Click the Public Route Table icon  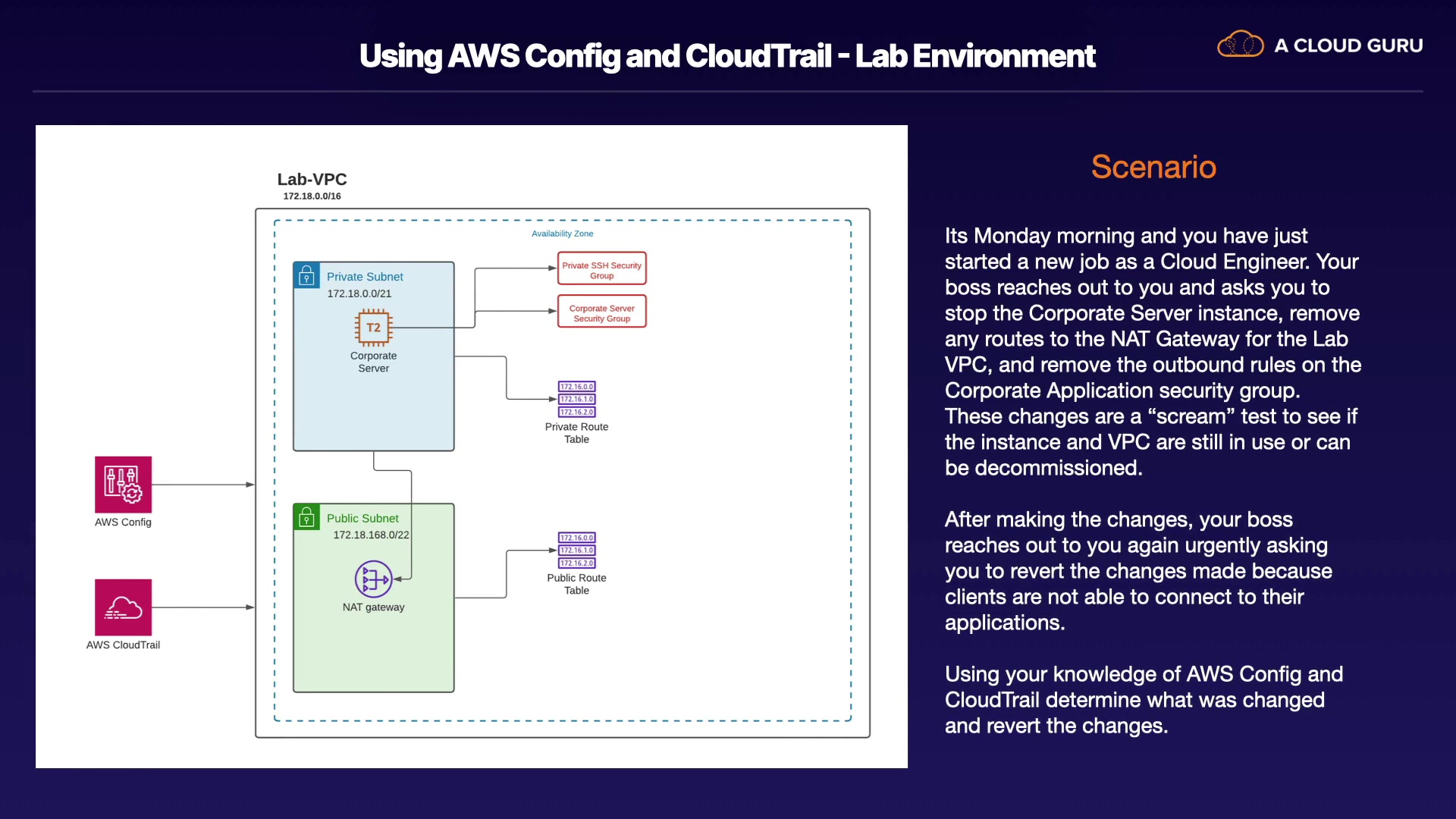click(576, 551)
